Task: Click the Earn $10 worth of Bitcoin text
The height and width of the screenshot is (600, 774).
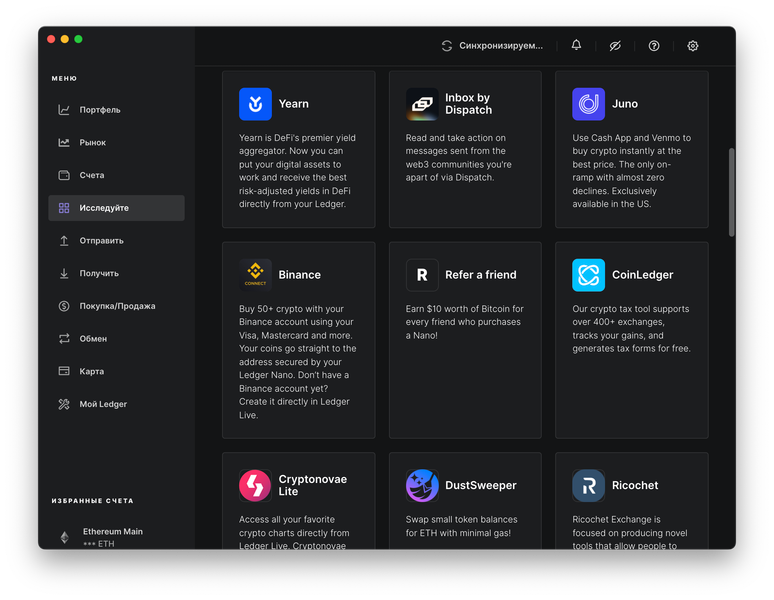Action: pos(464,322)
